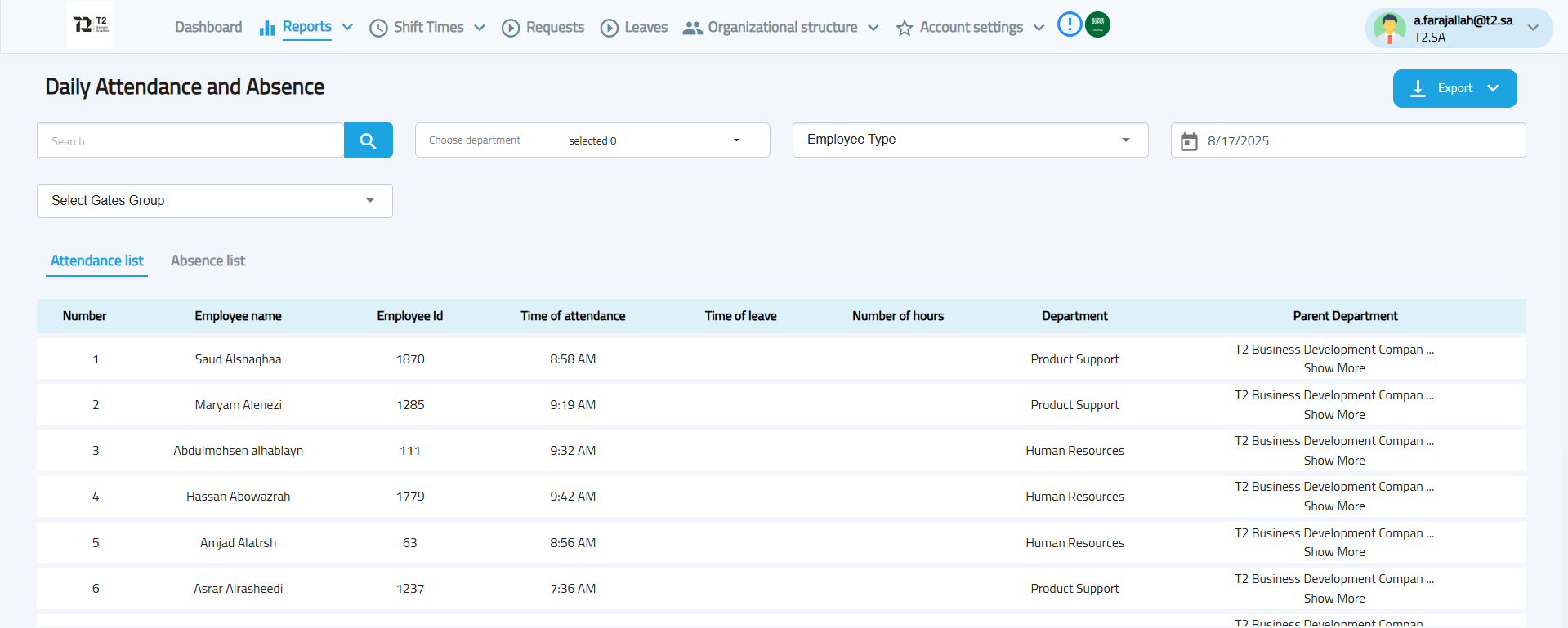
Task: Click employee name Hassan Abowazrah
Action: (239, 497)
